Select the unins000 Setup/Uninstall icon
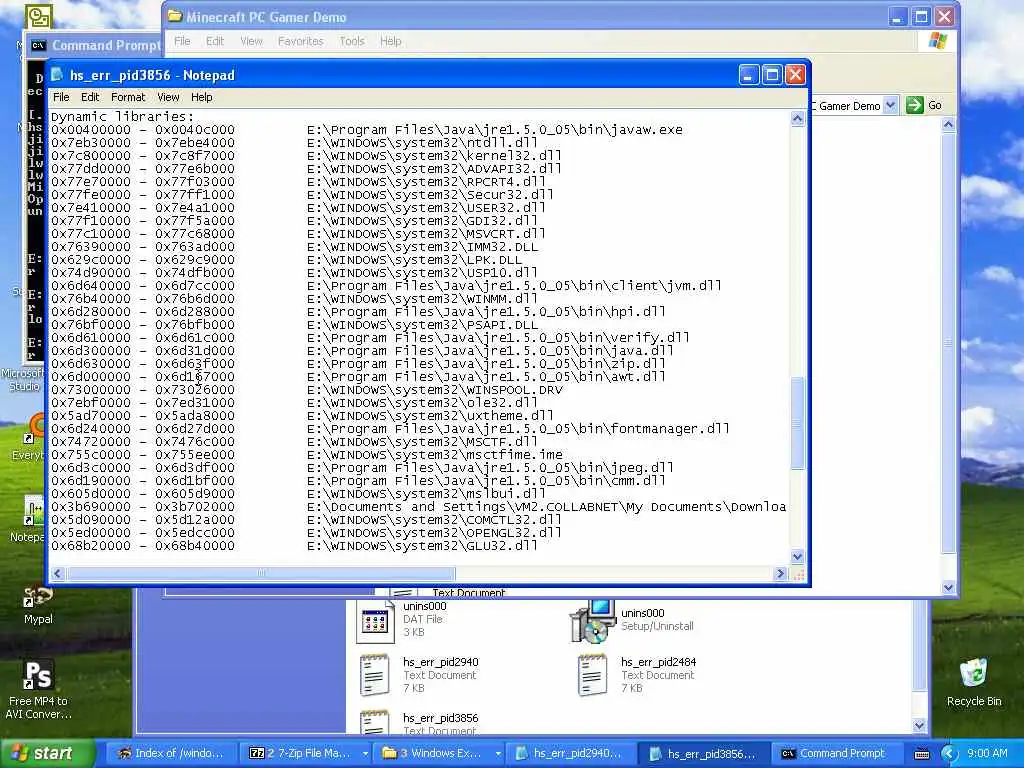The height and width of the screenshot is (768, 1024). [x=593, y=620]
